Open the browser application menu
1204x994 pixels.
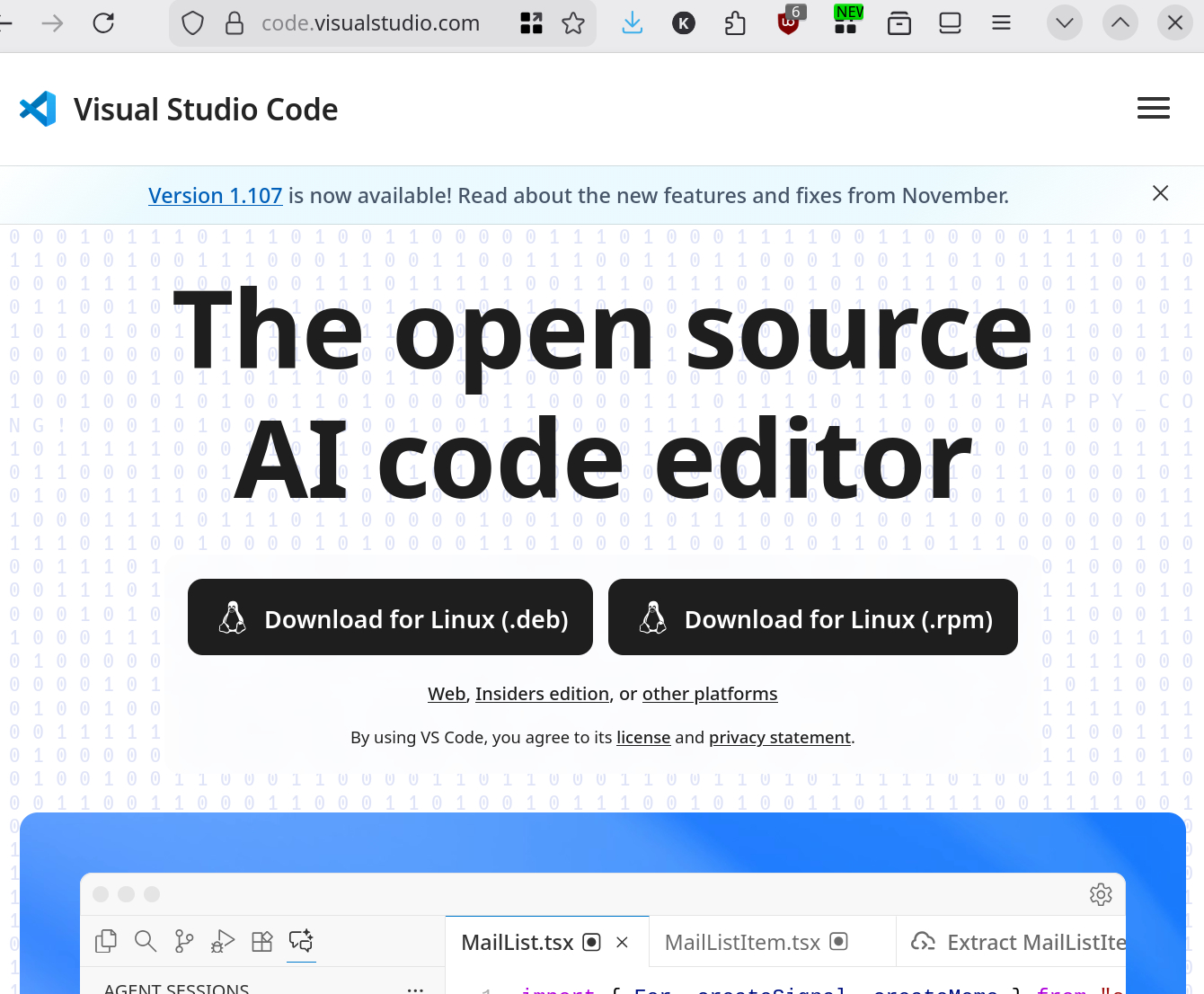(x=1001, y=23)
